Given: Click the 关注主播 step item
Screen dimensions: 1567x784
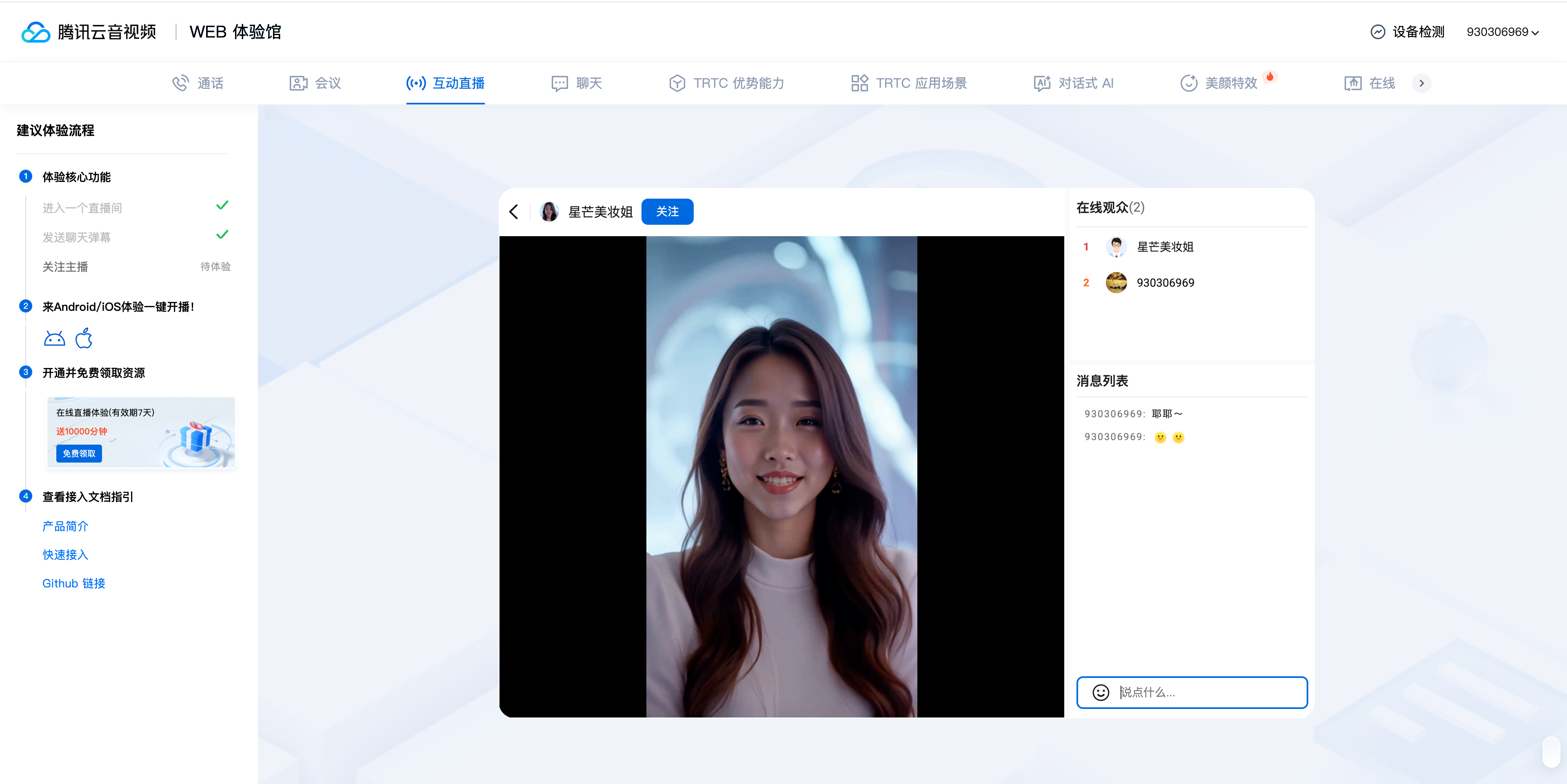Looking at the screenshot, I should click(65, 267).
